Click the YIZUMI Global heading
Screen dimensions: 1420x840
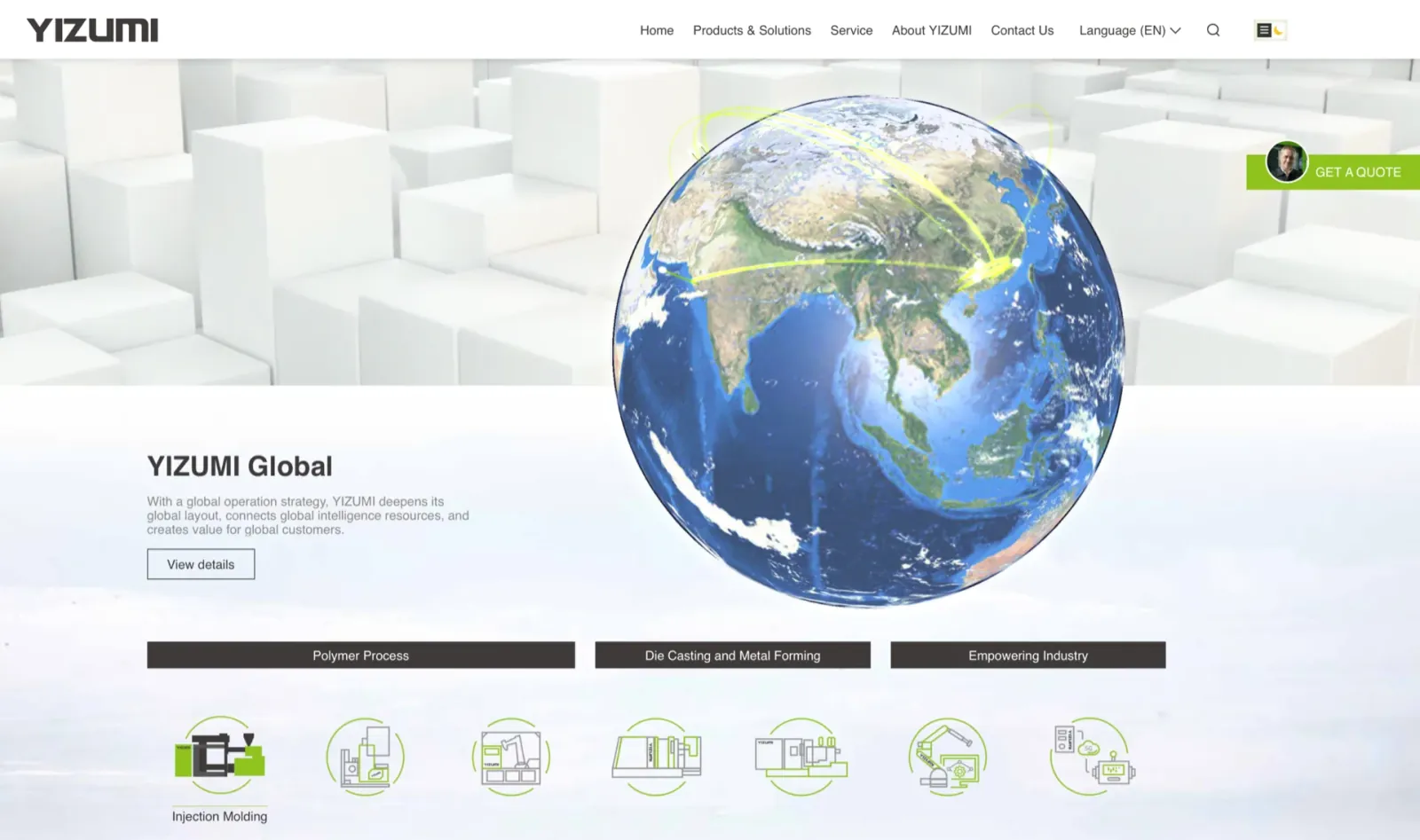(240, 466)
